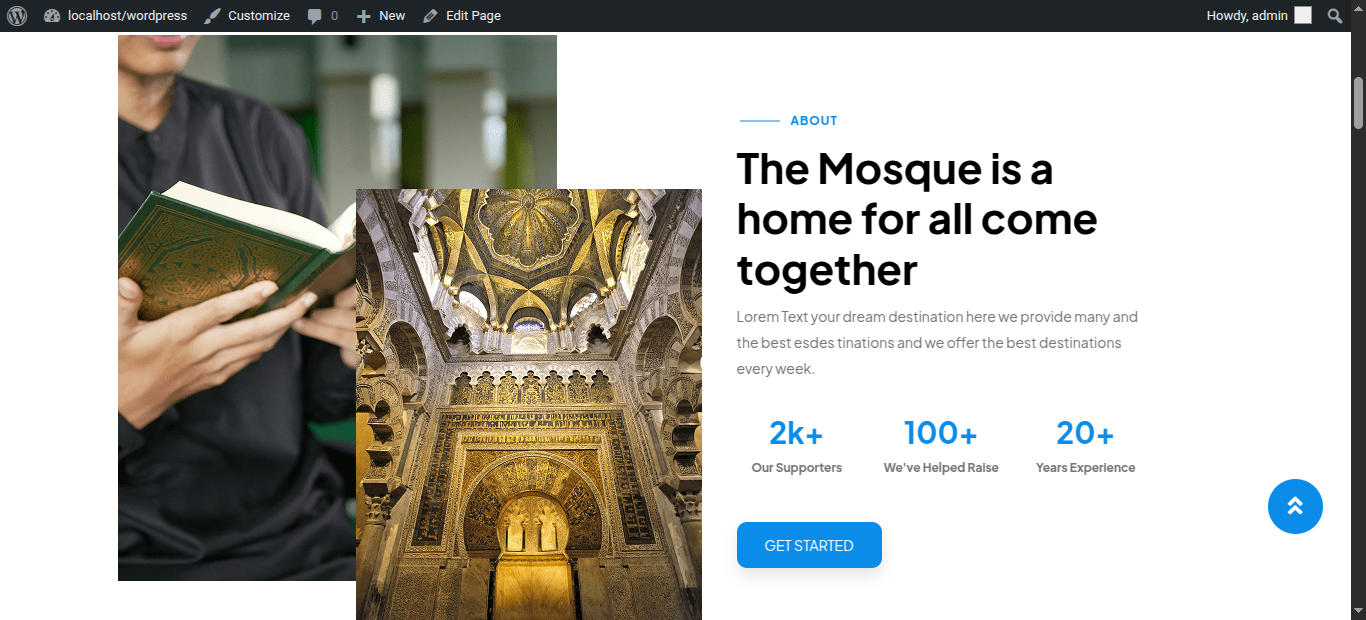Screen dimensions: 1366x620
Task: Click the 2k+ Our Supporters counter
Action: [x=797, y=446]
